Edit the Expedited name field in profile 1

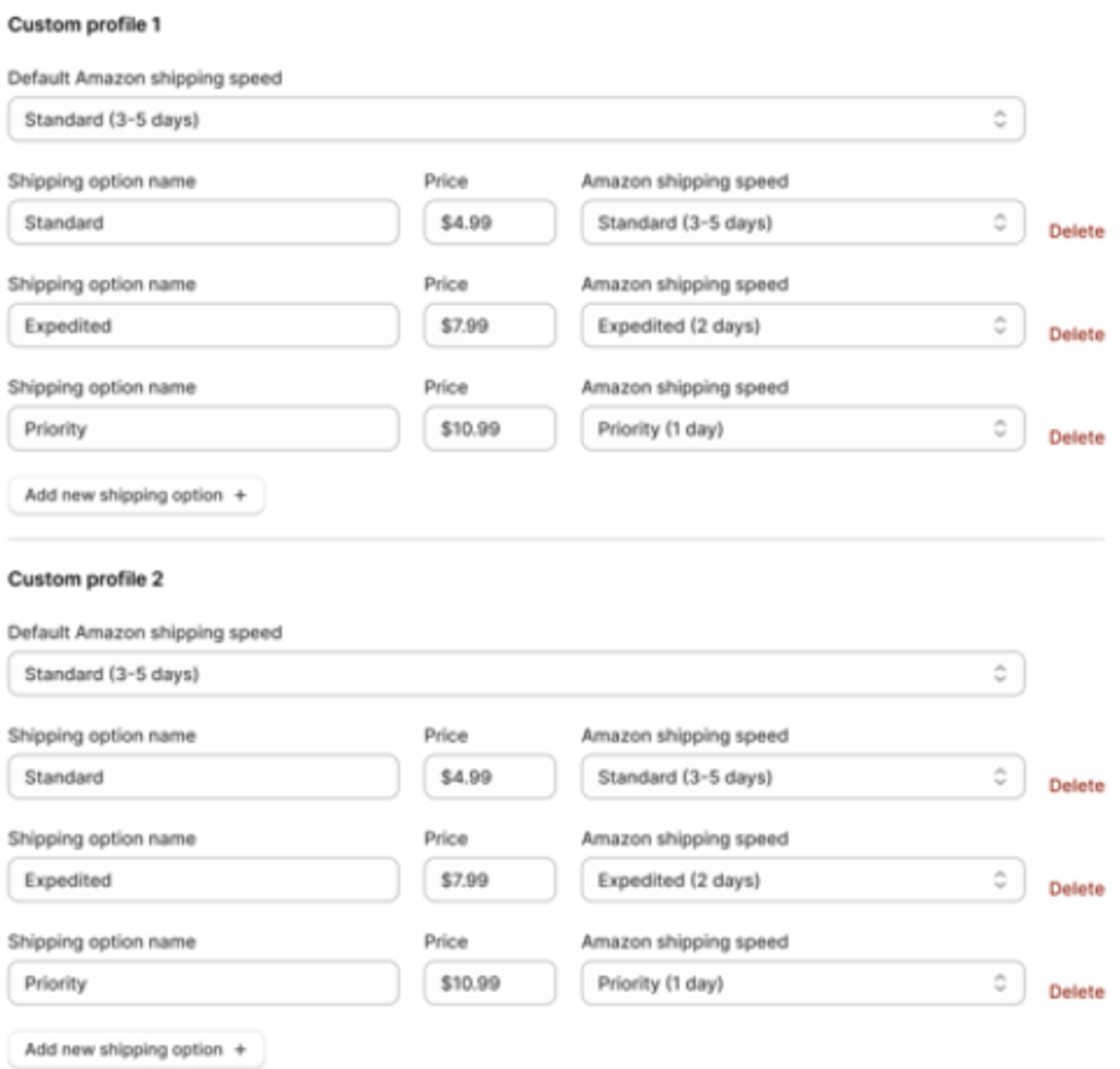pyautogui.click(x=203, y=325)
